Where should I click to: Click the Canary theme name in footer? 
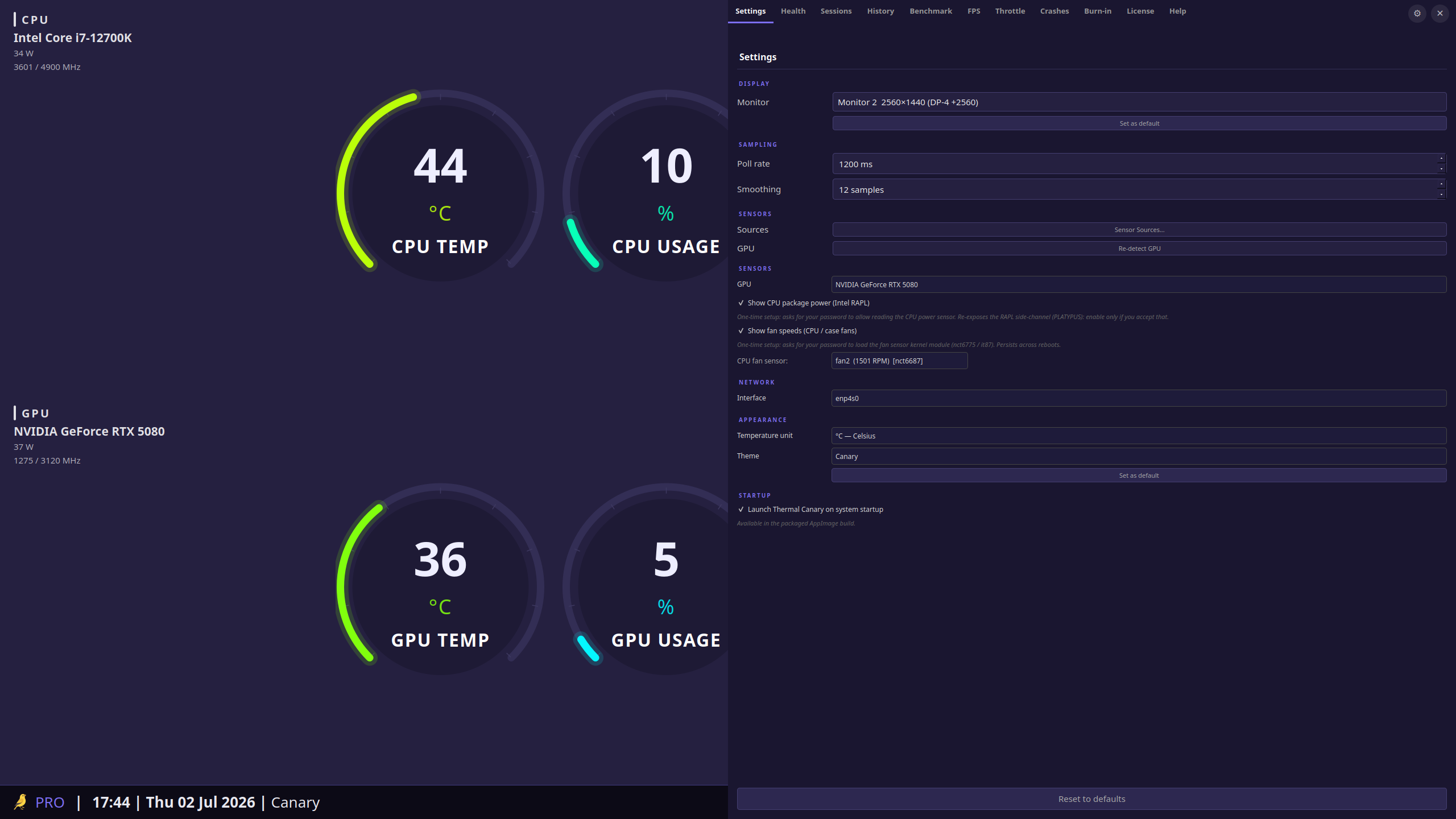point(295,803)
